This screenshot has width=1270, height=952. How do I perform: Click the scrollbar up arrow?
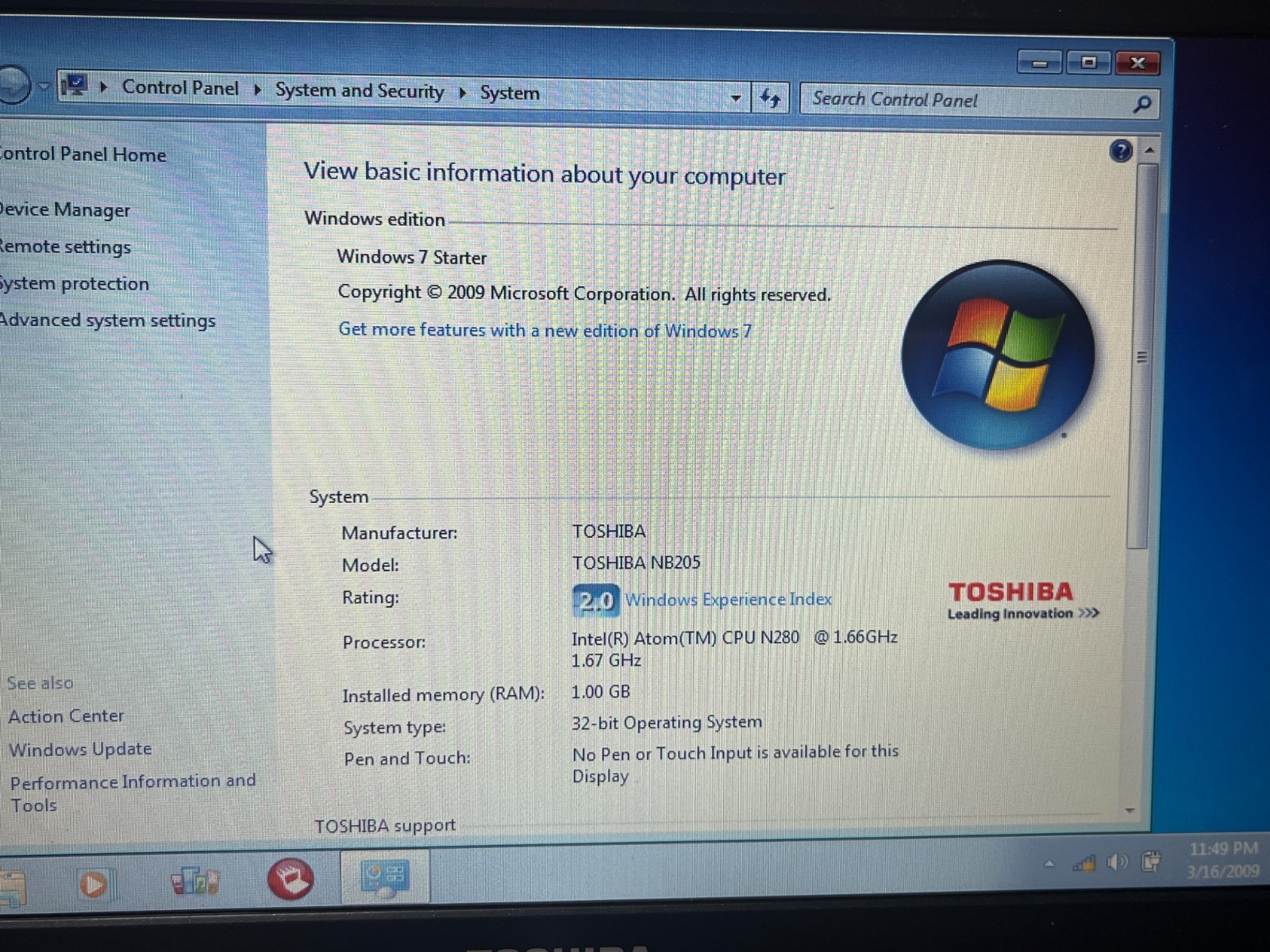pos(1149,150)
